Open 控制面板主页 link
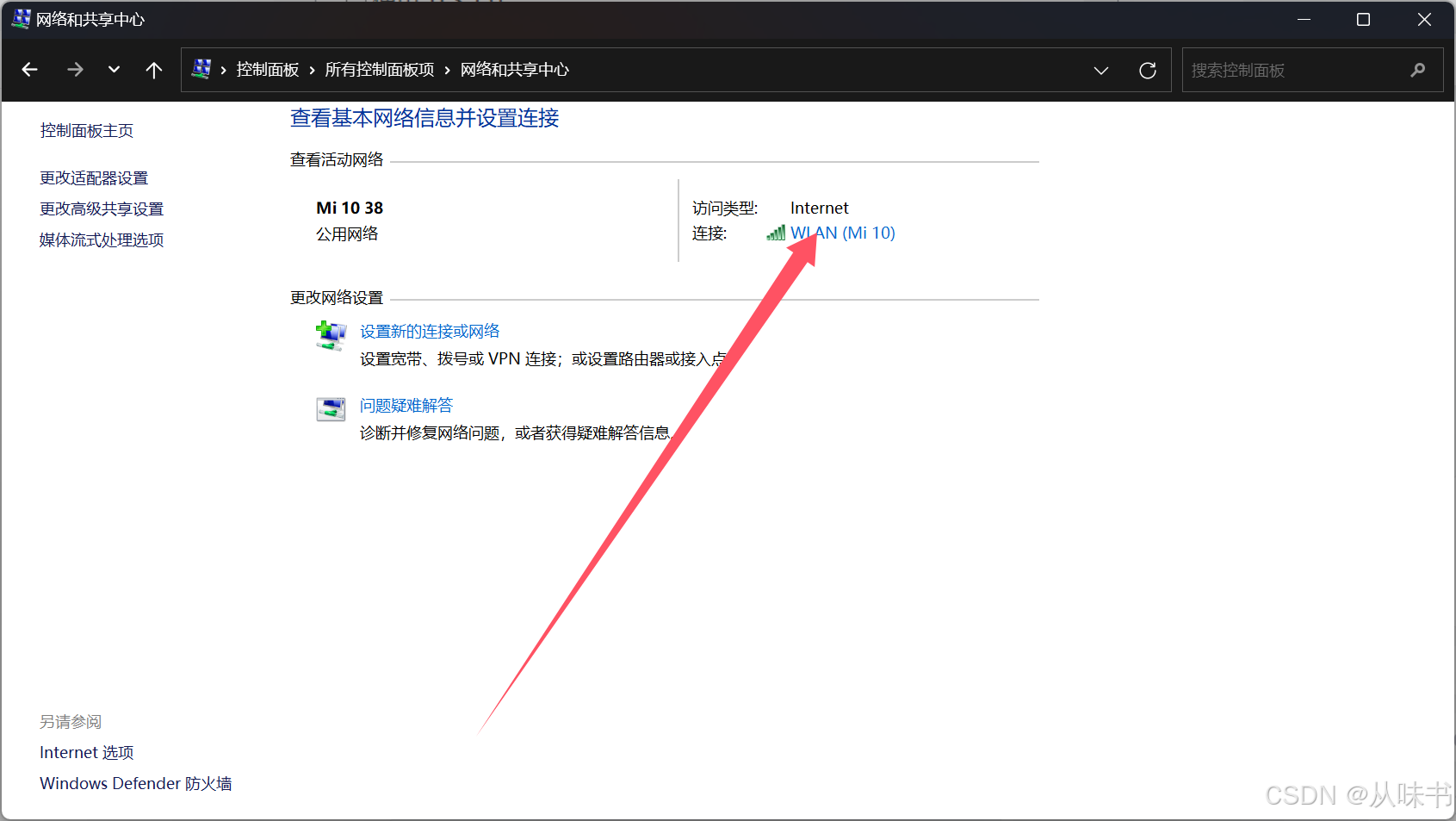 (x=87, y=131)
